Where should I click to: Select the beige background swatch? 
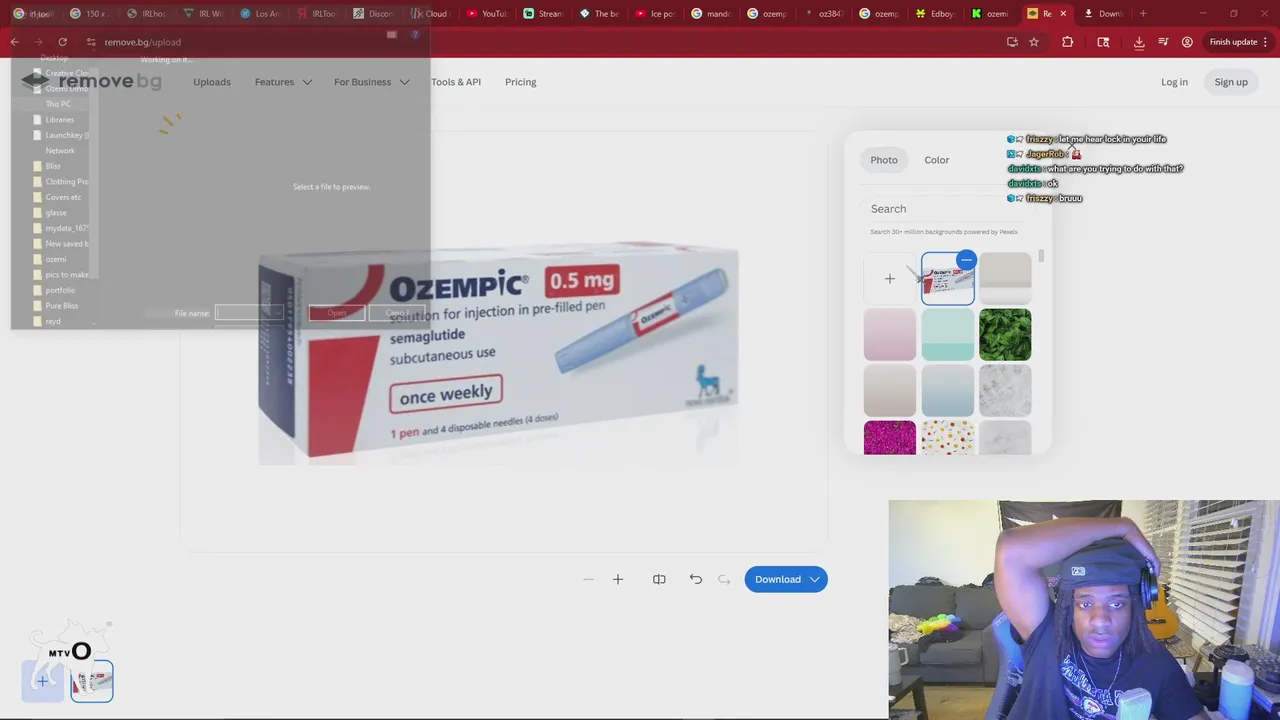click(889, 390)
